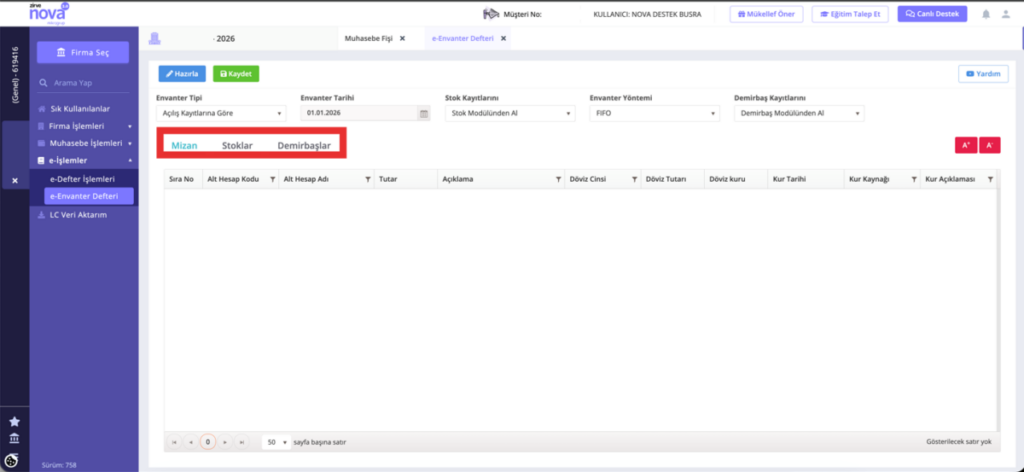The image size is (1024, 472).
Task: Click the current page number 0
Action: point(208,442)
